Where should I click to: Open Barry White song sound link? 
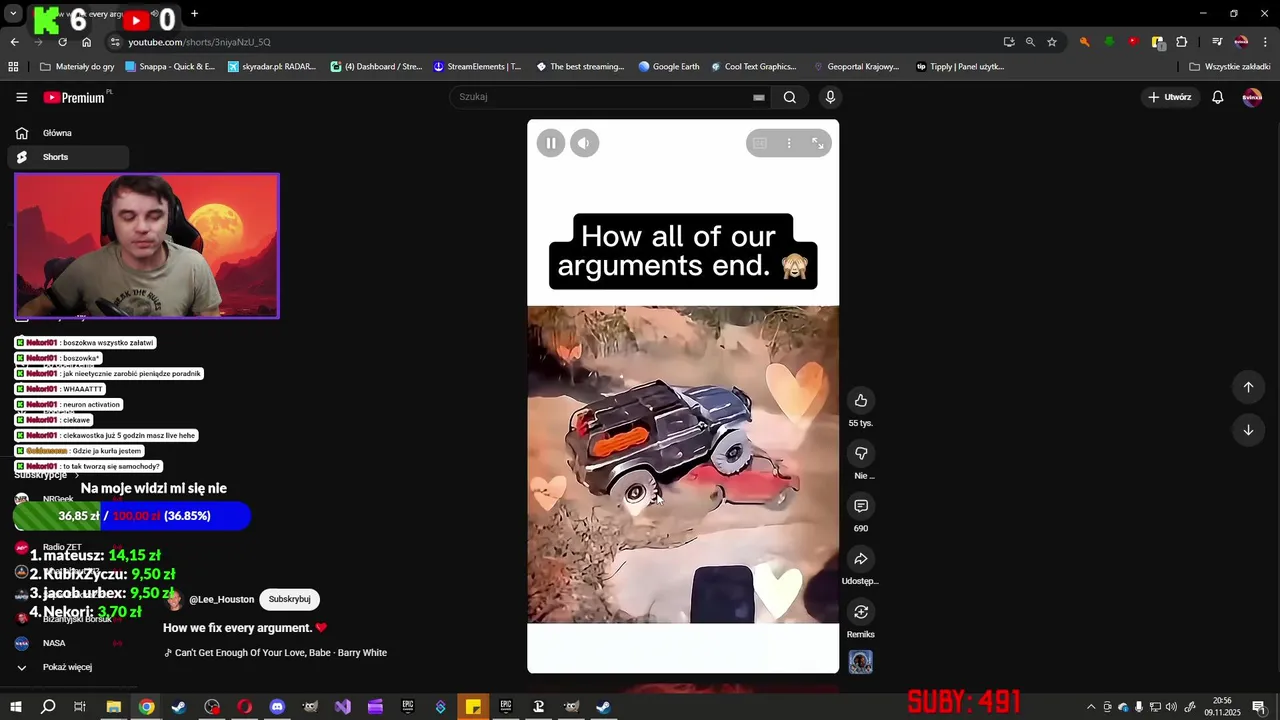coord(275,653)
